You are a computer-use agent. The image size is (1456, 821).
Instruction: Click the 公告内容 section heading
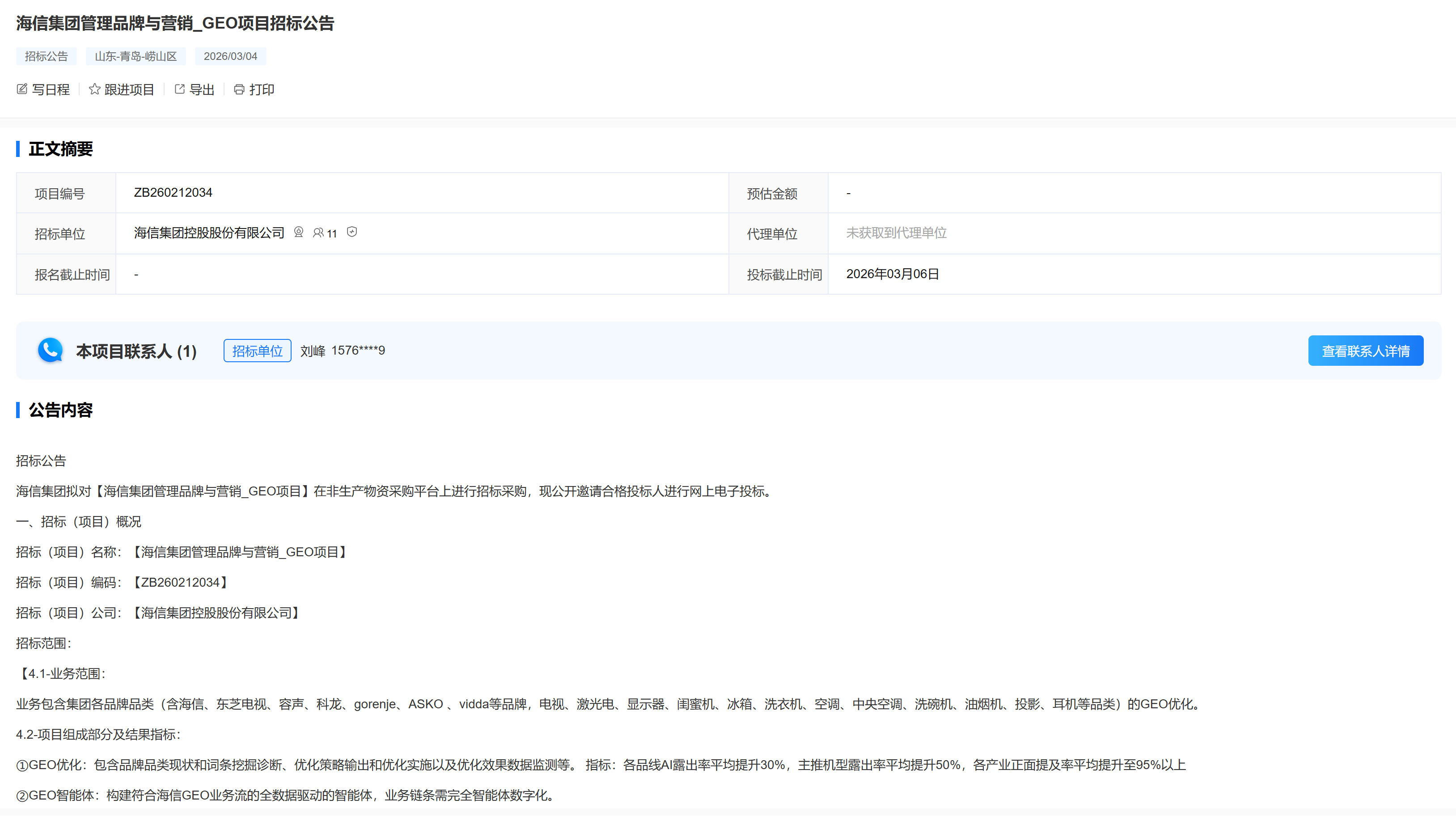60,410
